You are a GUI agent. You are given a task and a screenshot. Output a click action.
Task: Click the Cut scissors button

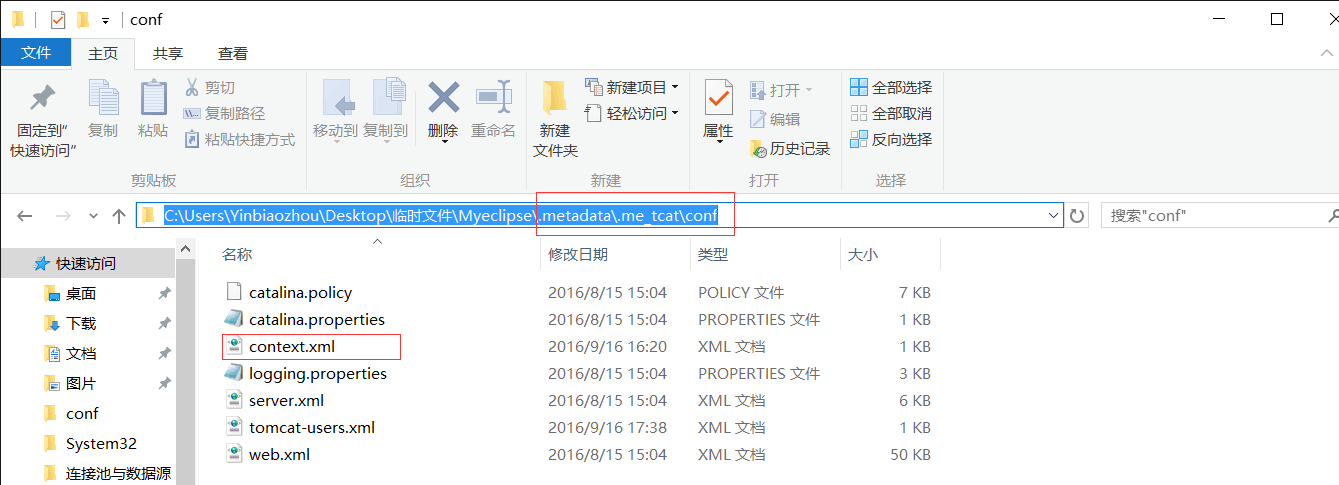coord(209,88)
